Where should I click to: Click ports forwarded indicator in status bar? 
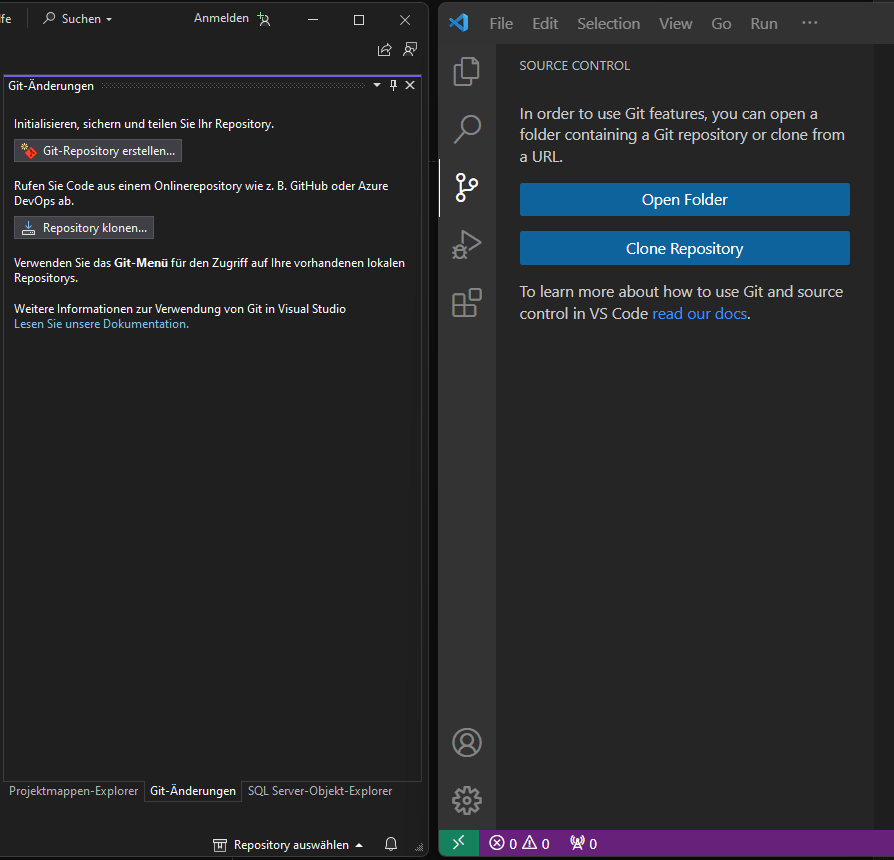click(583, 843)
